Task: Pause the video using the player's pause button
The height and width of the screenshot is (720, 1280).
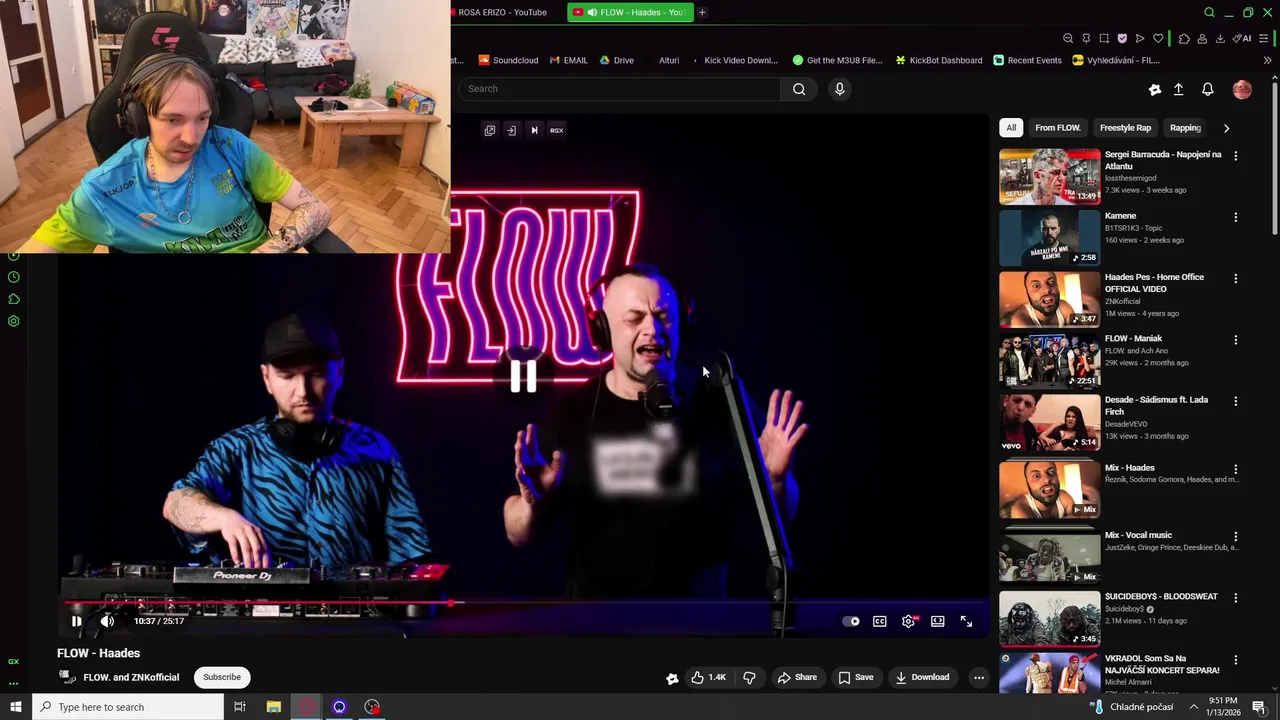Action: (76, 621)
